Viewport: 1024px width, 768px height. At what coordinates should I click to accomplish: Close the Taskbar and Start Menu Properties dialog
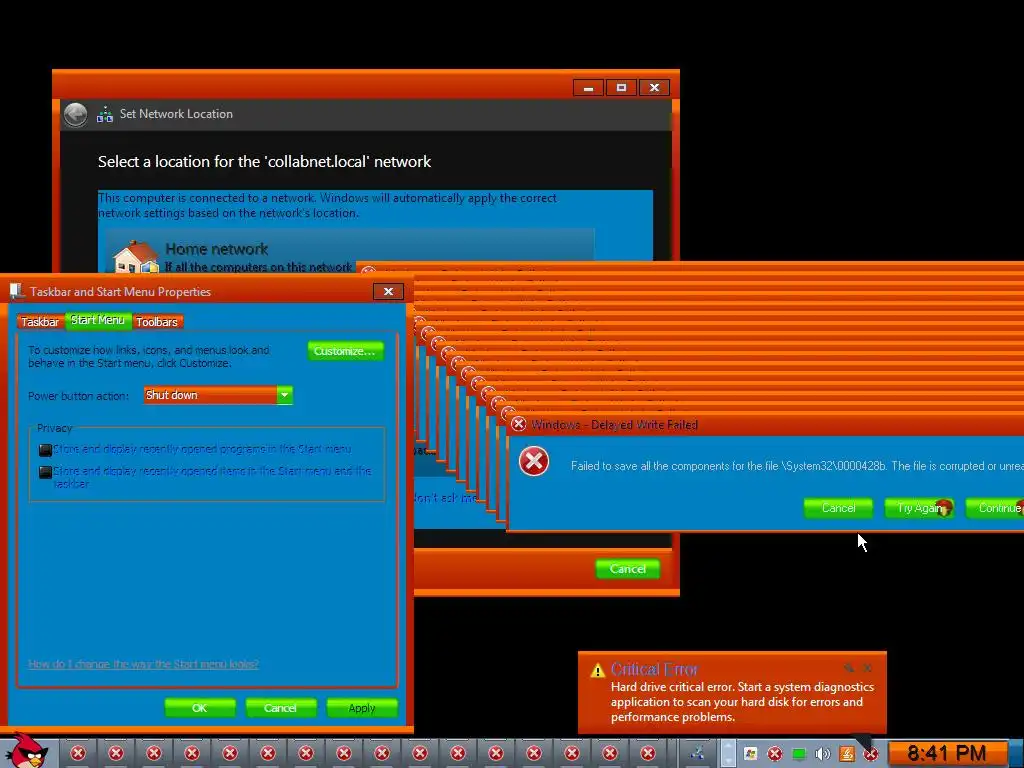[x=388, y=291]
